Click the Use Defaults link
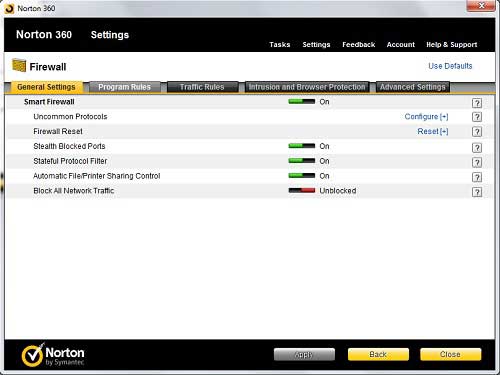Screen dimensions: 500x375 [450, 66]
